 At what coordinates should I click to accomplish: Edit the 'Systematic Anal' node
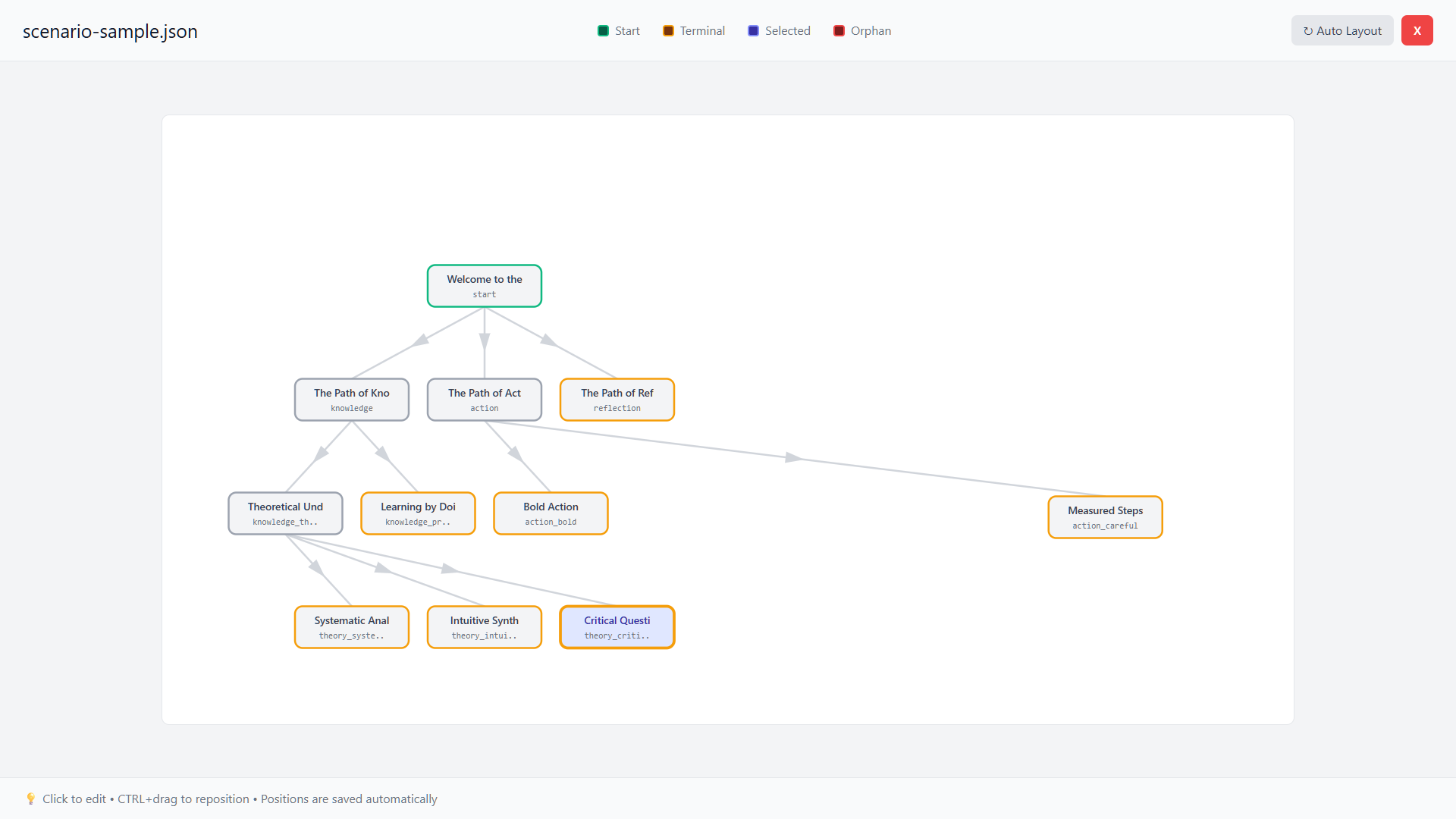[x=351, y=627]
